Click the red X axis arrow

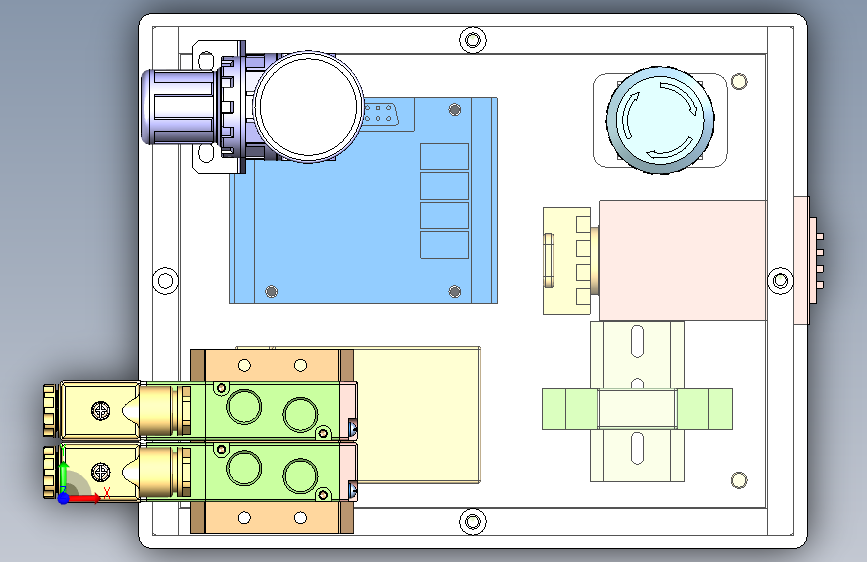pos(85,498)
